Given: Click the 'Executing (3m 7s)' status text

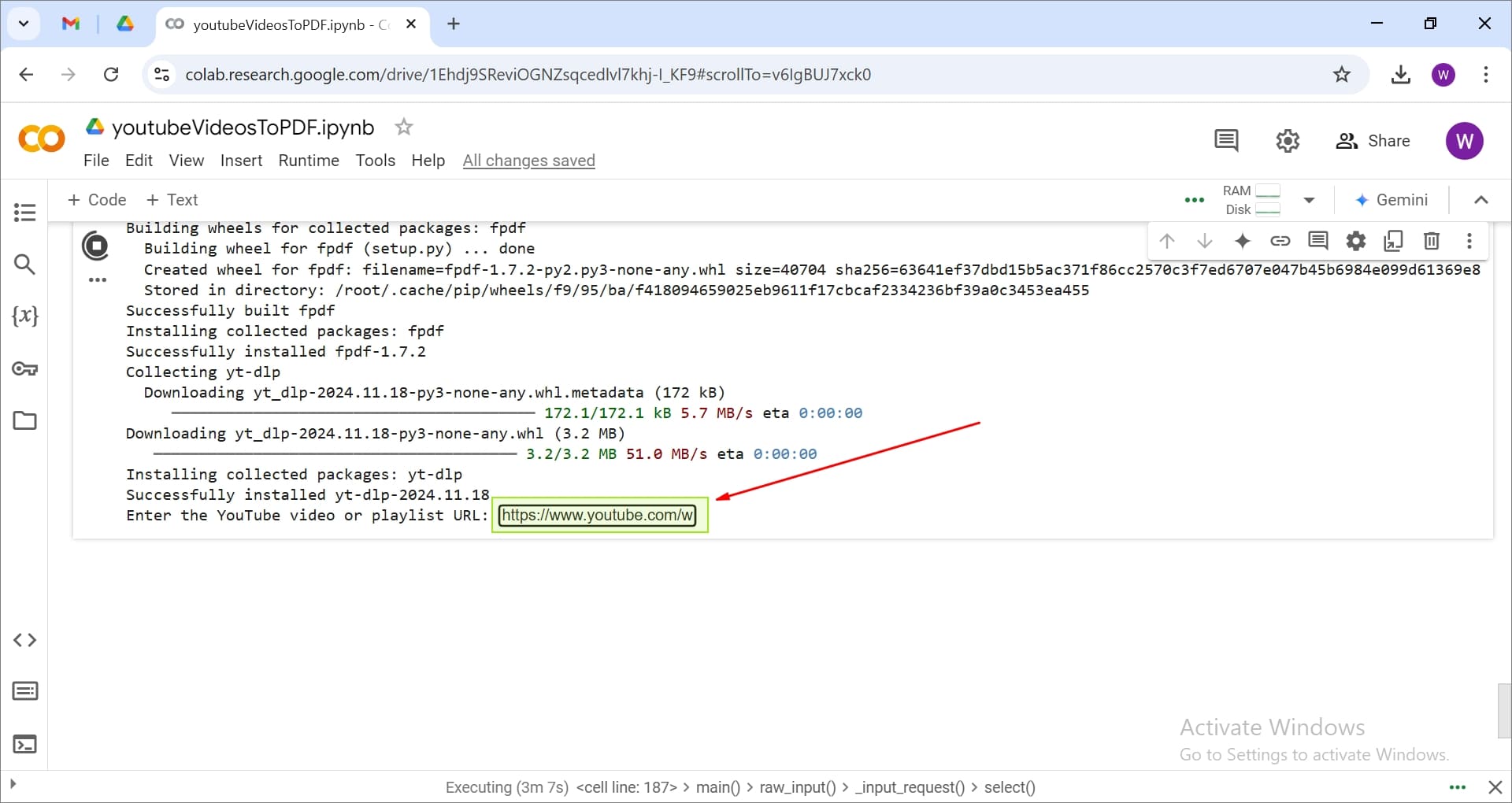Looking at the screenshot, I should pyautogui.click(x=507, y=787).
